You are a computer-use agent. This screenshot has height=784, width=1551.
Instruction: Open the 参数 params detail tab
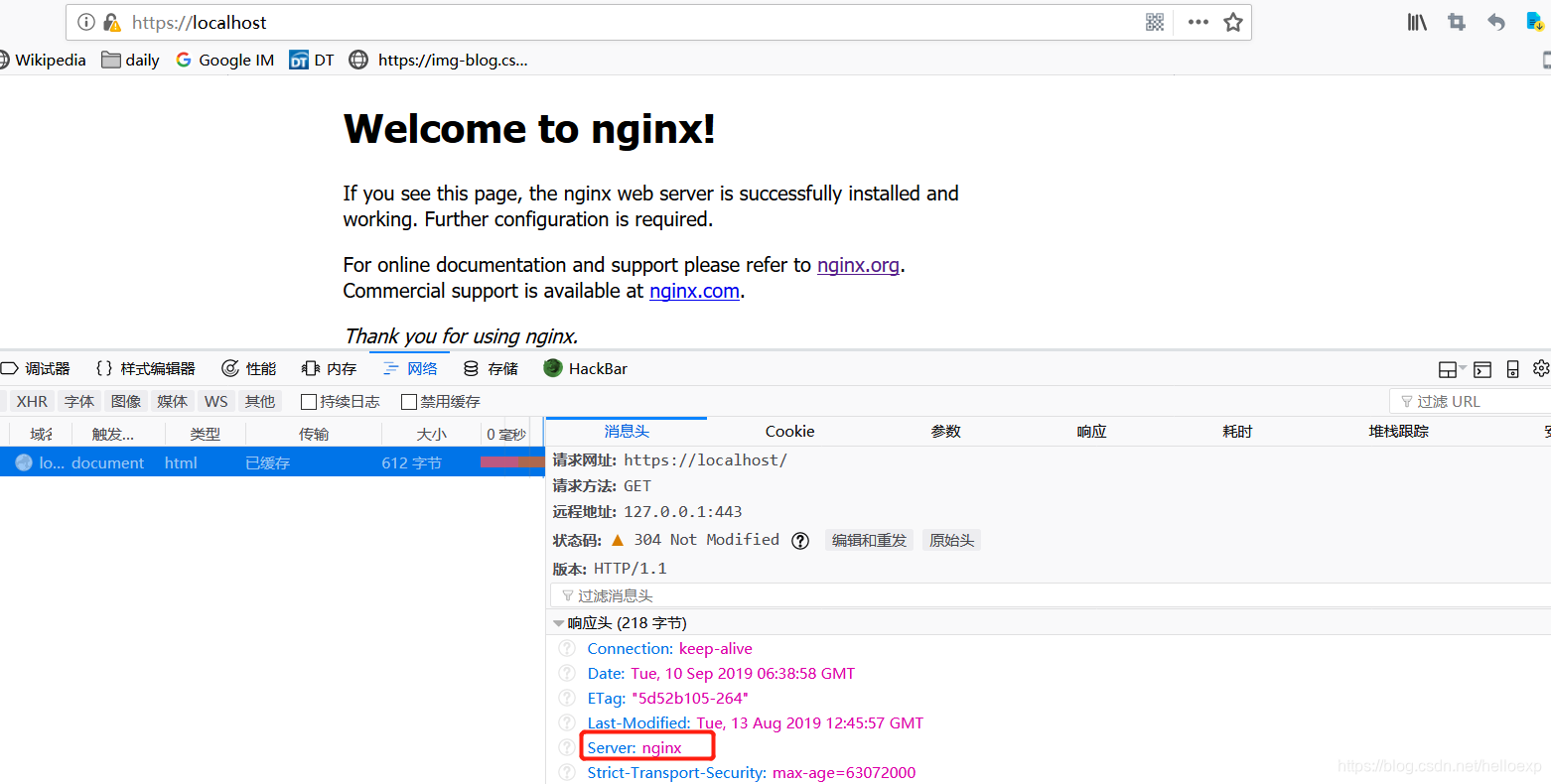coord(945,431)
